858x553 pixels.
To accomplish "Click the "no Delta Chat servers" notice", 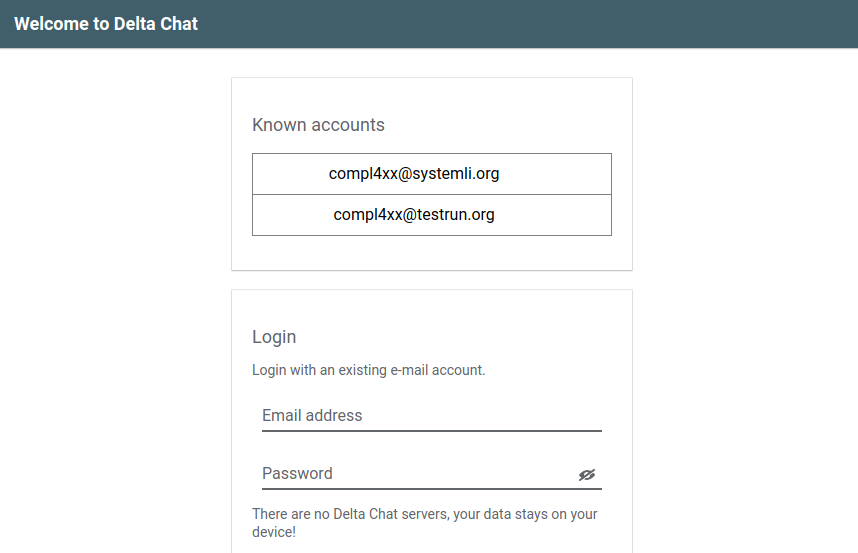I will point(424,523).
